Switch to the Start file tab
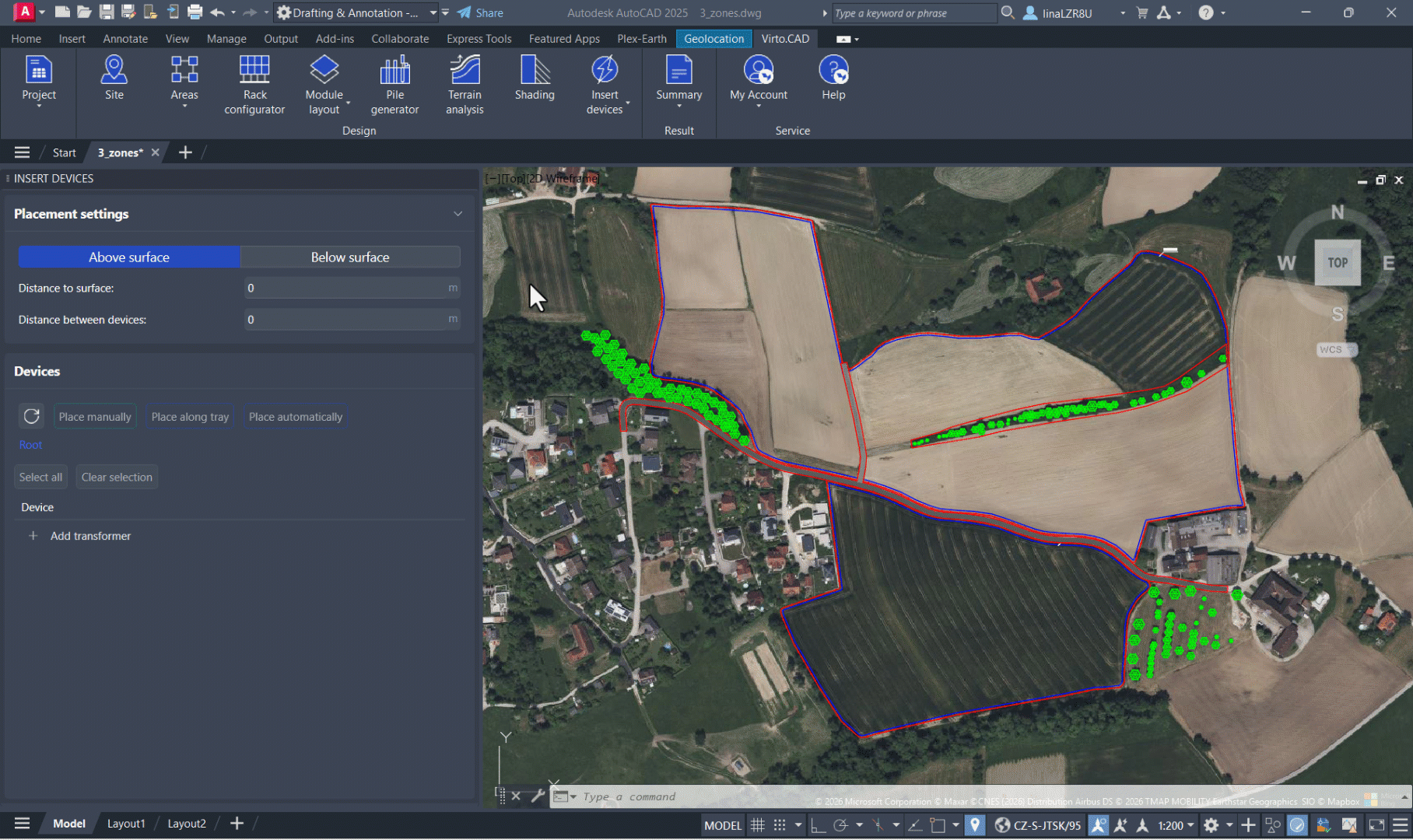Viewport: 1413px width, 840px height. click(64, 152)
